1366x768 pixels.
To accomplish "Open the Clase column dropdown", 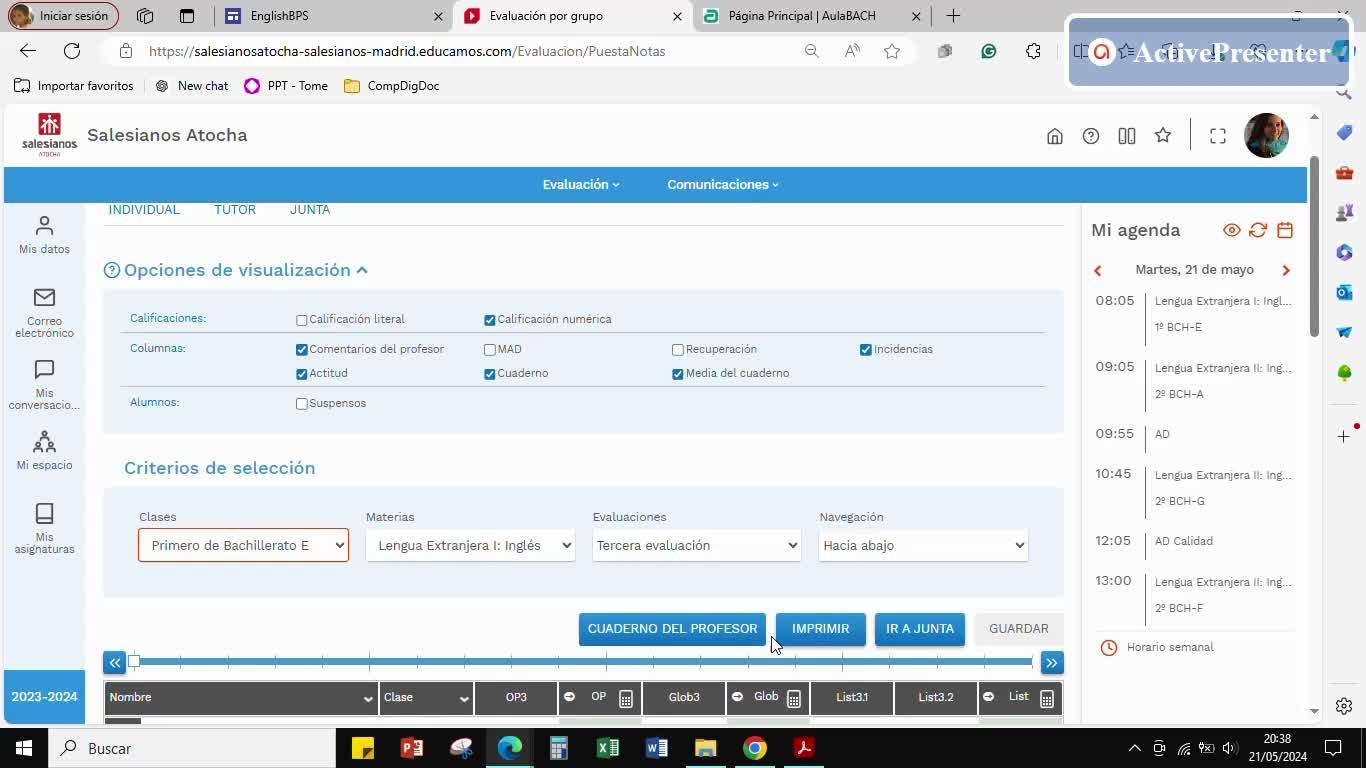I will pyautogui.click(x=464, y=698).
